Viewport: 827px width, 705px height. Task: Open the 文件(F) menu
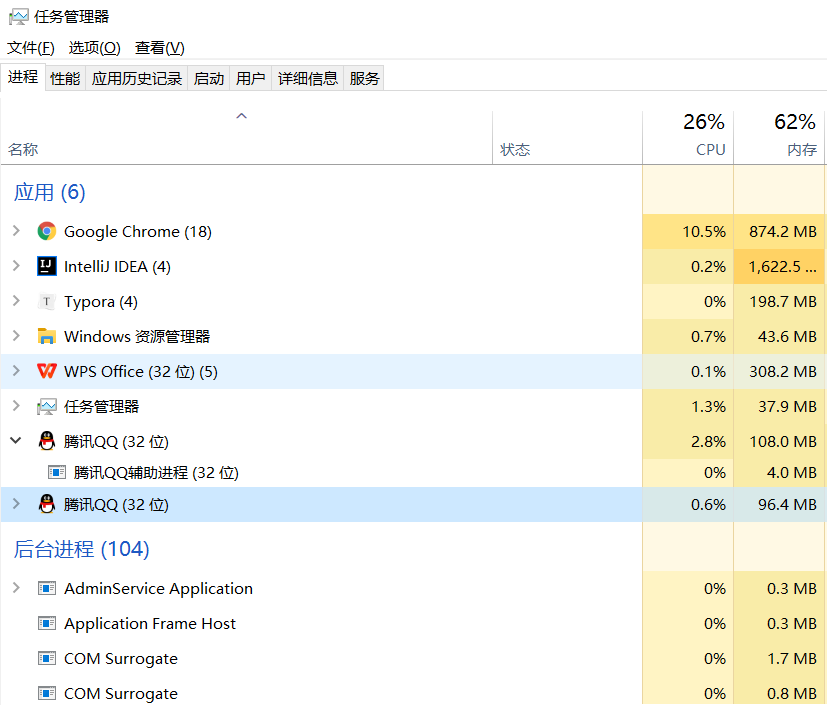(31, 48)
